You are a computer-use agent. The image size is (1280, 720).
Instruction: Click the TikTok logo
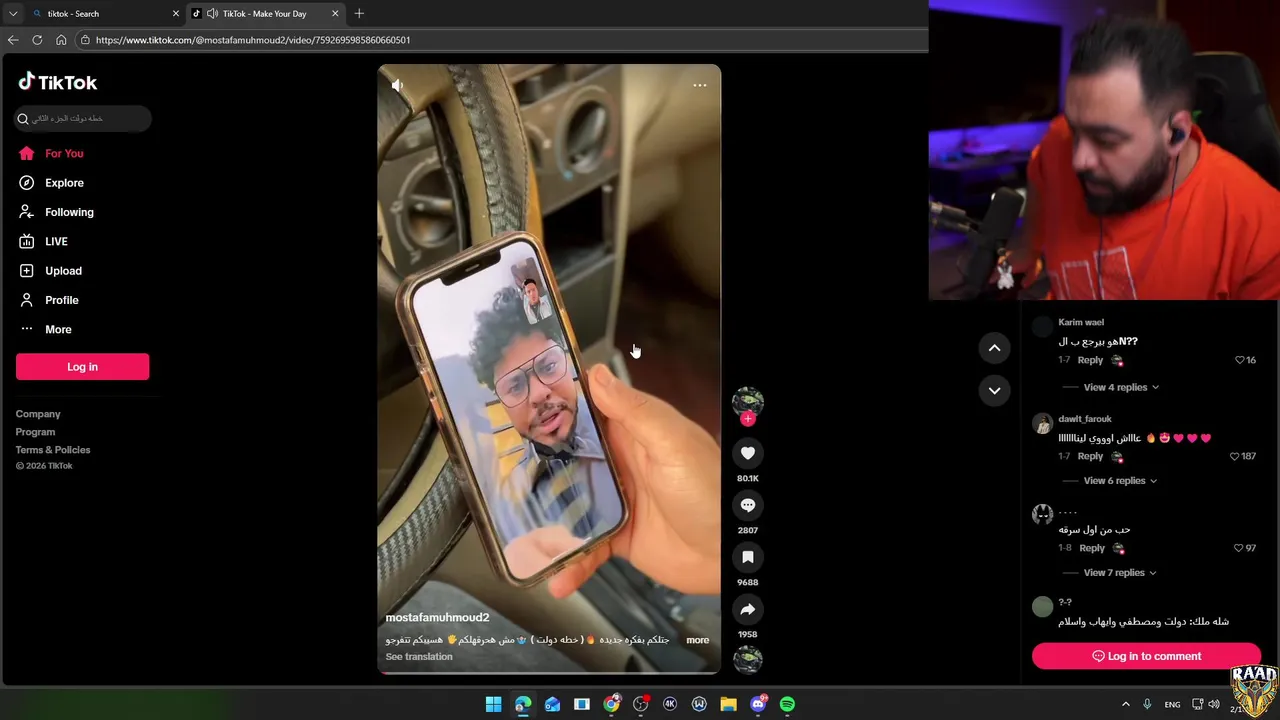point(57,82)
